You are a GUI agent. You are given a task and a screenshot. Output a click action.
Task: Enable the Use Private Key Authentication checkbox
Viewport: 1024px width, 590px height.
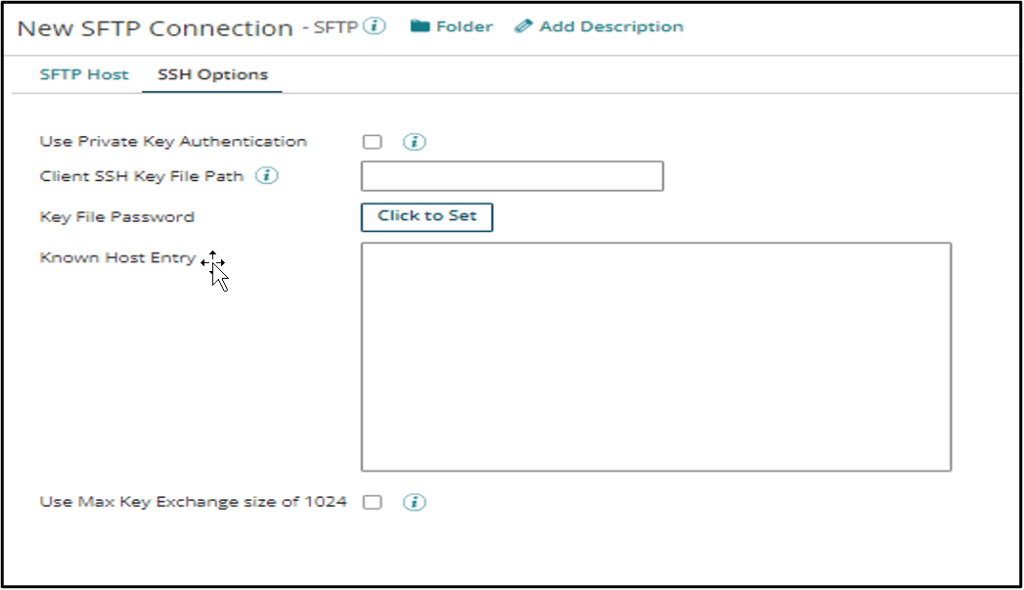pos(372,142)
